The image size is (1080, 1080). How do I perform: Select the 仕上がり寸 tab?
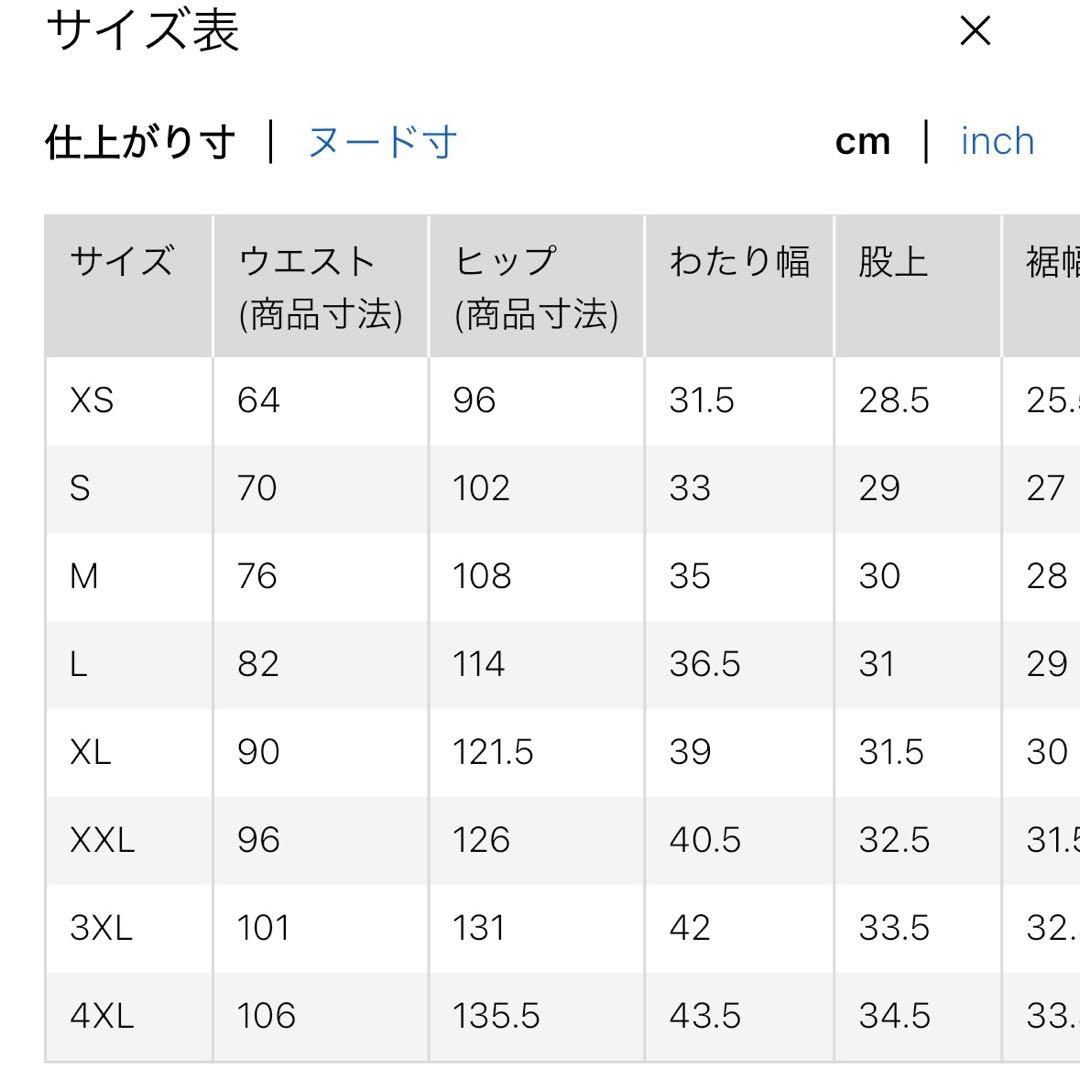(141, 142)
